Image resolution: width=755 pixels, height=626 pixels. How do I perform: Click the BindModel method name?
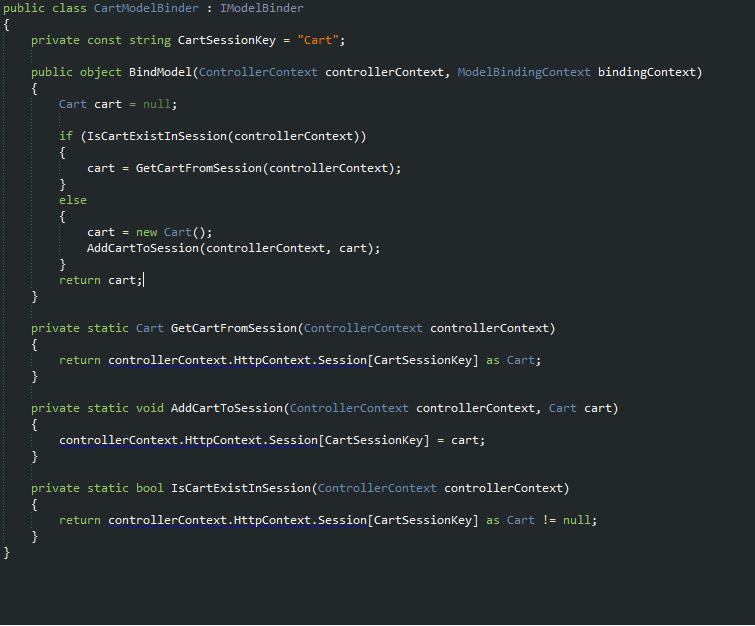click(x=160, y=72)
